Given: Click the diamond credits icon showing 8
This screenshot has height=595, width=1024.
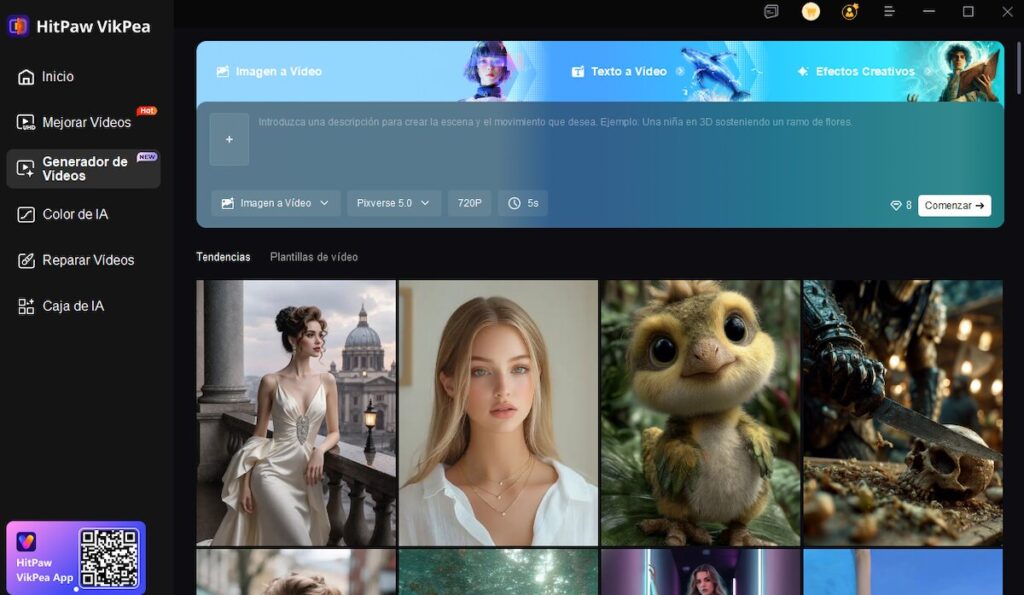Looking at the screenshot, I should coord(896,205).
